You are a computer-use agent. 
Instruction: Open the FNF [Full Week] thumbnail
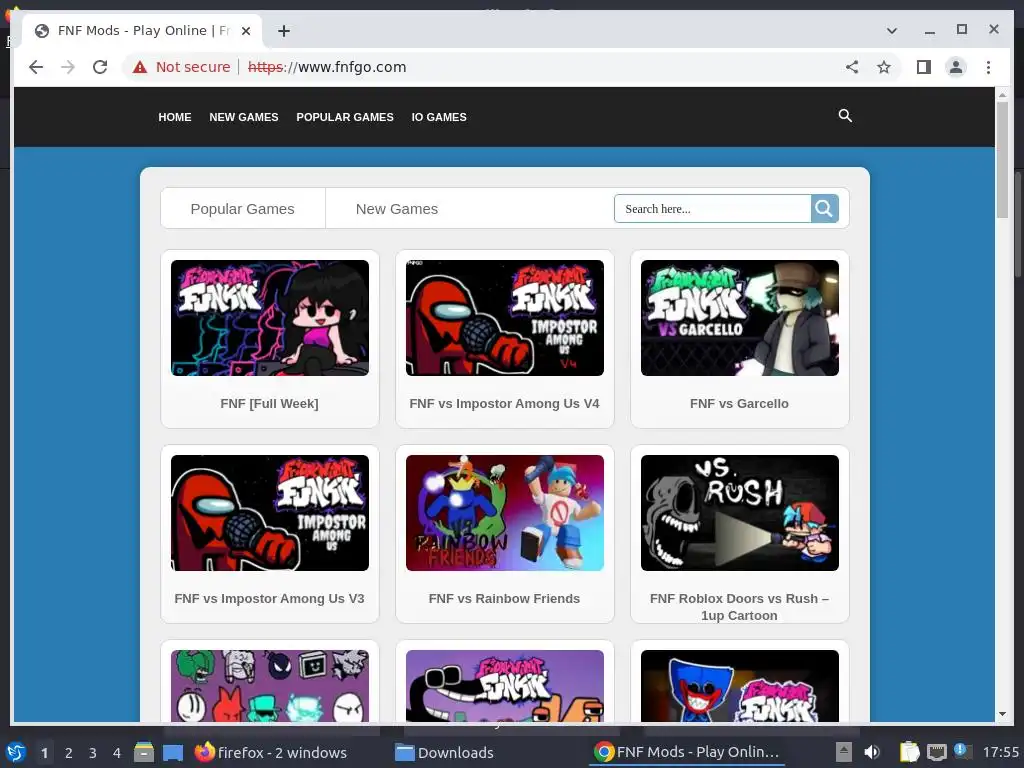tap(270, 318)
